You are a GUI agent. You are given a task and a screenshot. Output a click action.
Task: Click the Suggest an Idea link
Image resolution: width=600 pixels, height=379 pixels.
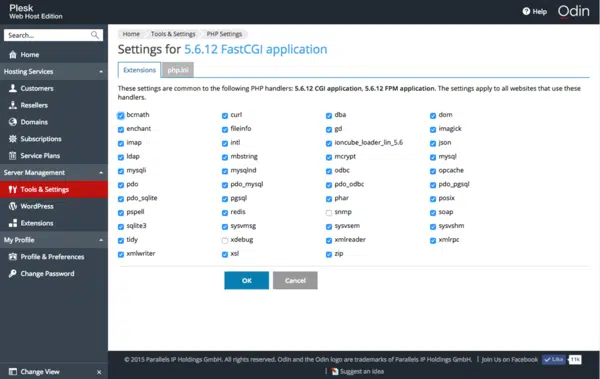[x=362, y=371]
